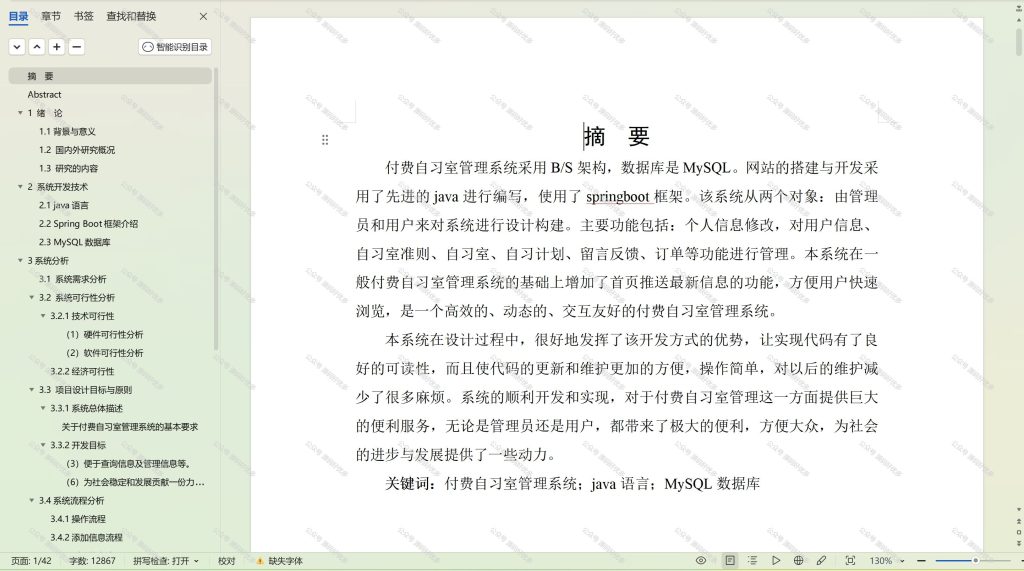Image resolution: width=1024 pixels, height=571 pixels.
Task: Collapse the 3.3.1 系统总体描述 node
Action: tap(43, 408)
